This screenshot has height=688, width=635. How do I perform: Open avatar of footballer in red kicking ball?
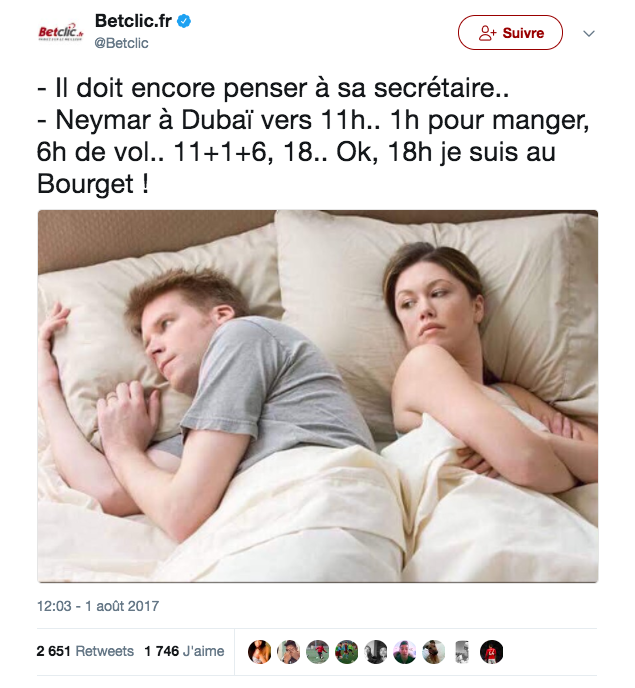click(x=318, y=652)
